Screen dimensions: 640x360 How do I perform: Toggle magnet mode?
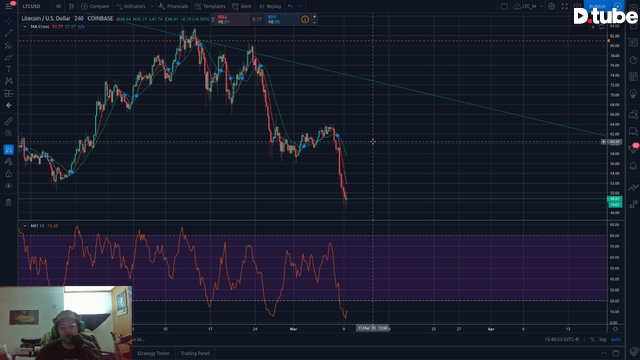[9, 149]
